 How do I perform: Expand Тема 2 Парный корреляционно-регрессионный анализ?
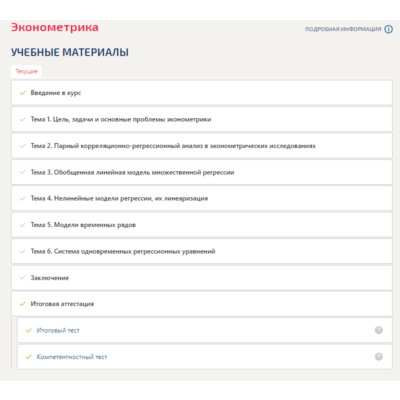click(202, 146)
